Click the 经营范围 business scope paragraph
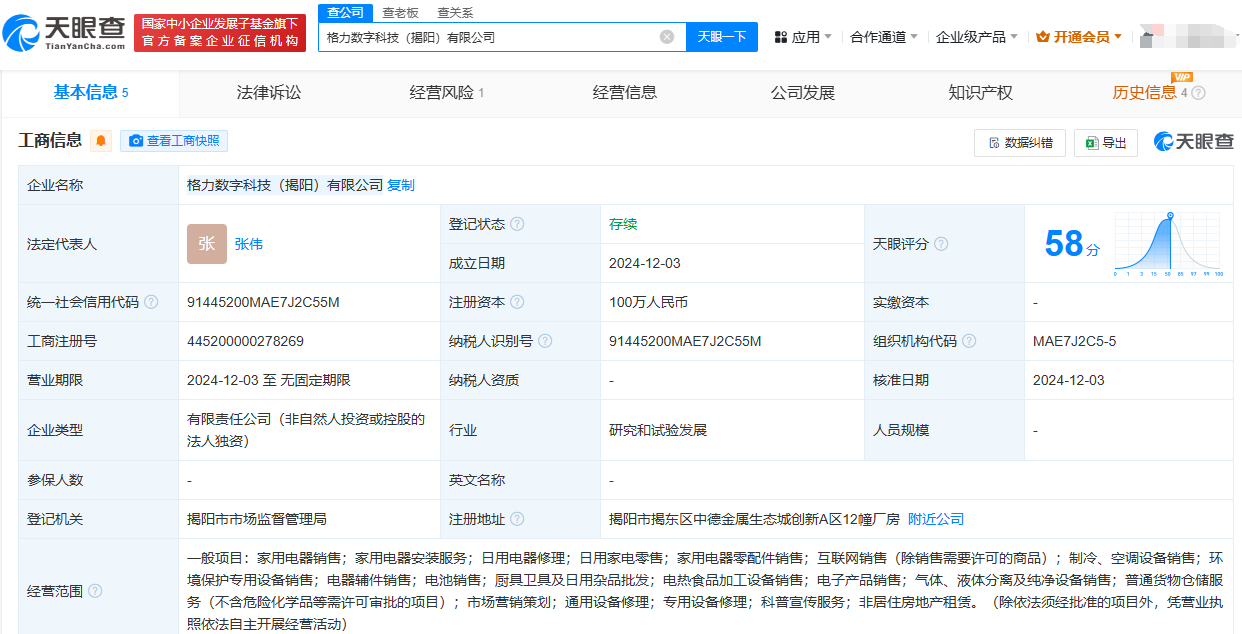Viewport: 1242px width, 634px height. click(x=705, y=590)
